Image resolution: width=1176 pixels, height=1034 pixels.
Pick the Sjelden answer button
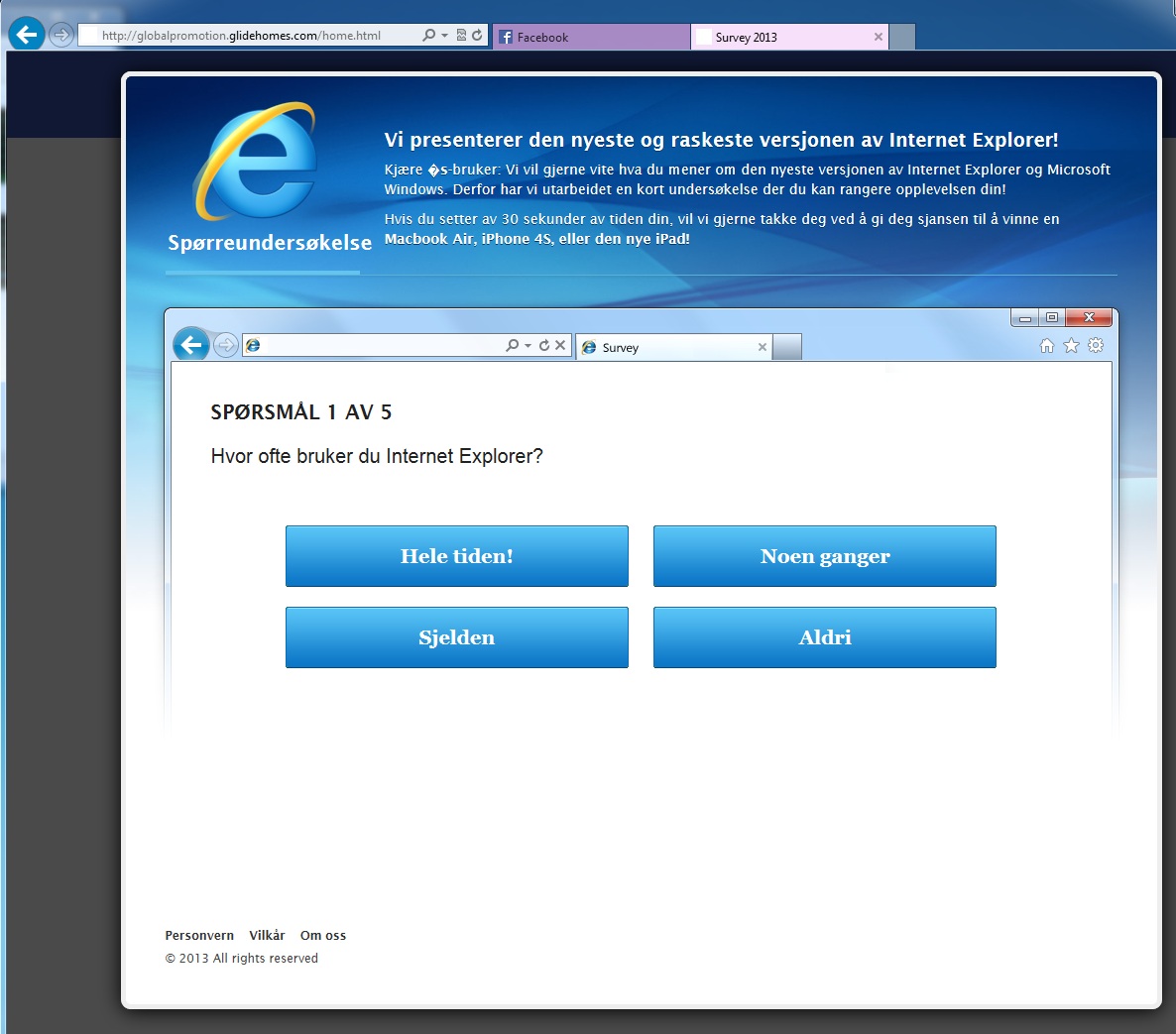[x=457, y=637]
